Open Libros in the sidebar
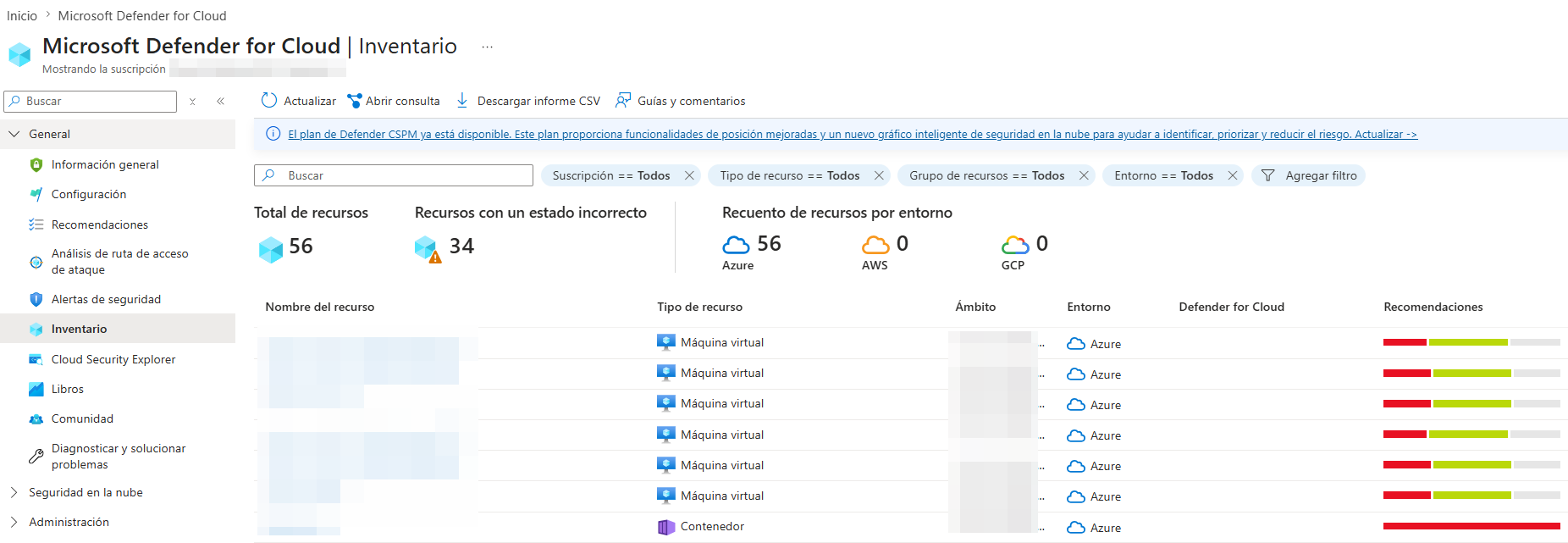 pos(68,390)
